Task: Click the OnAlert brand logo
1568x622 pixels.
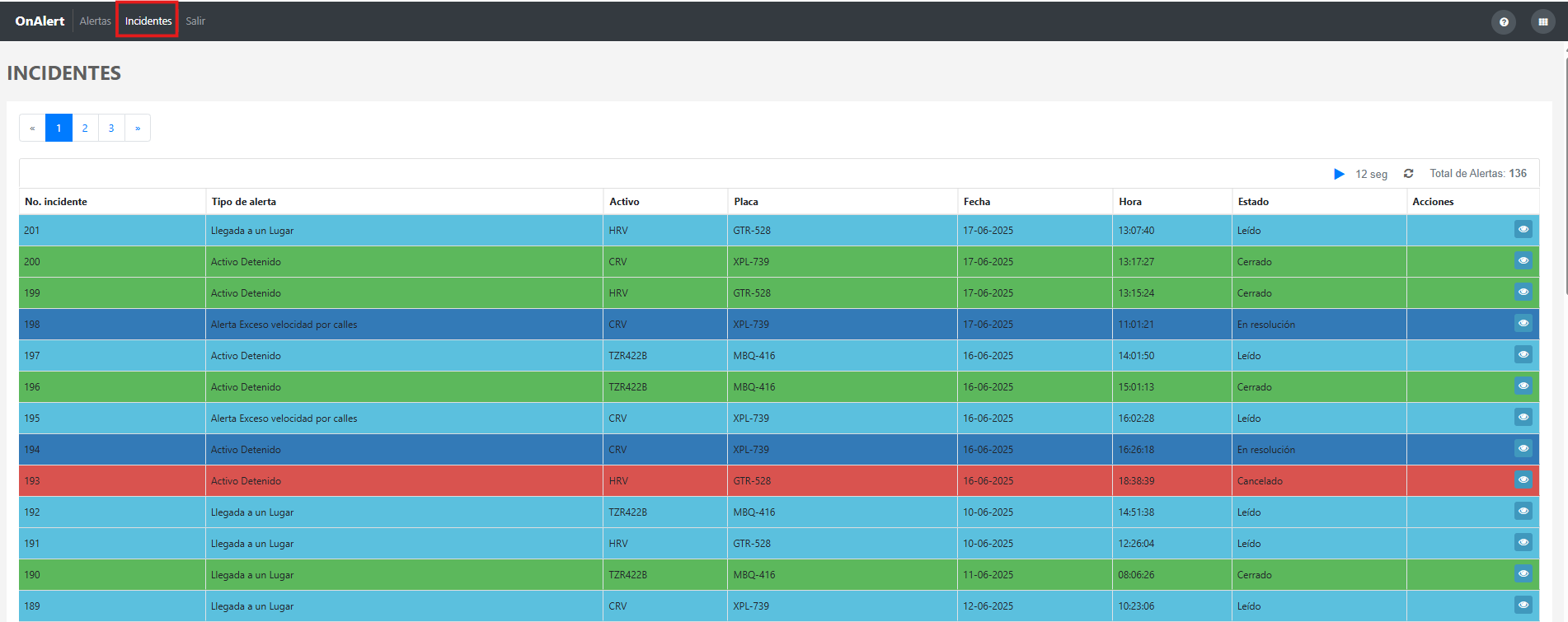Action: tap(40, 21)
